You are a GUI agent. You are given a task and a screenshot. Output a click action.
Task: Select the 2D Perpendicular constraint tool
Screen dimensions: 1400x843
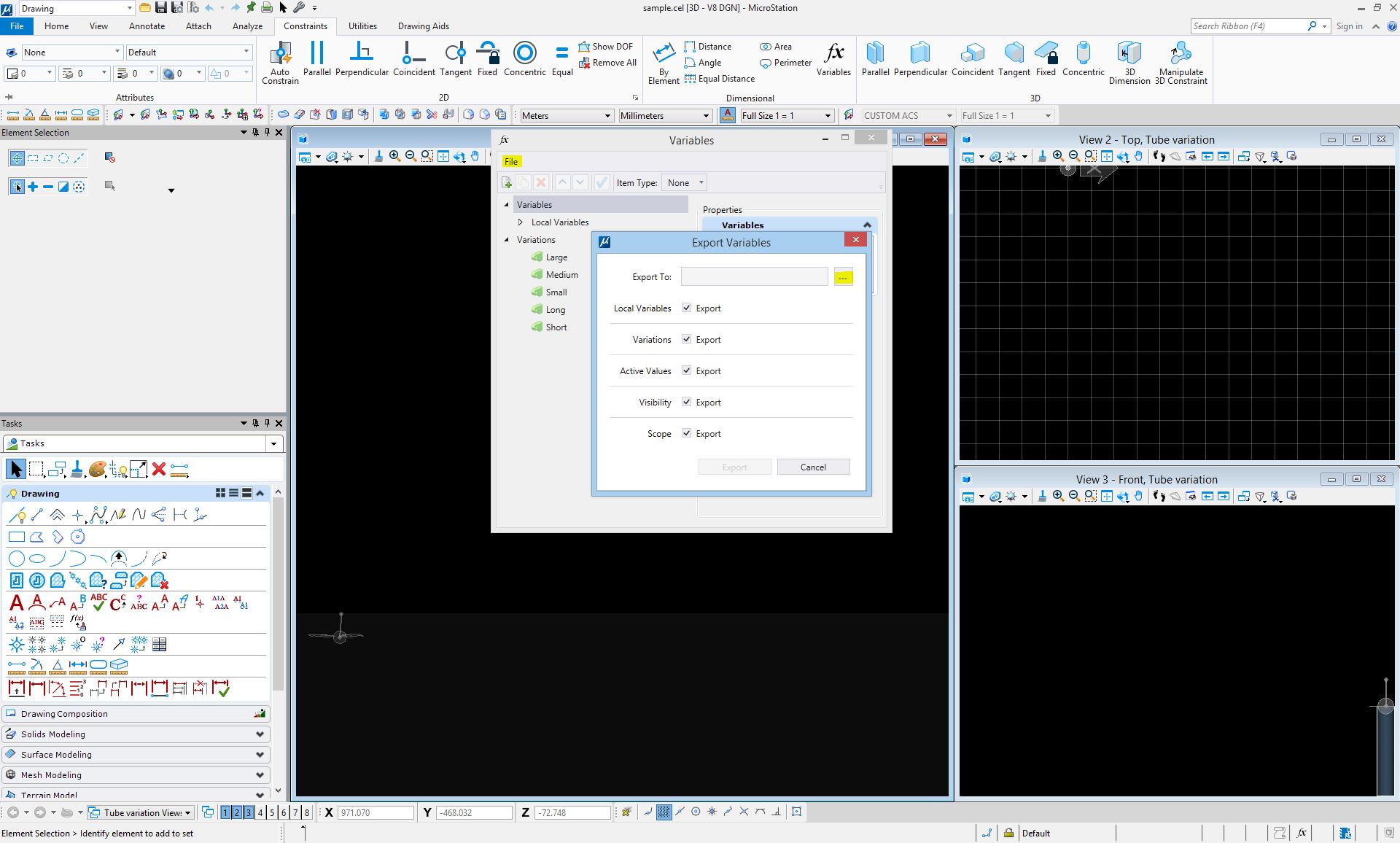point(362,58)
